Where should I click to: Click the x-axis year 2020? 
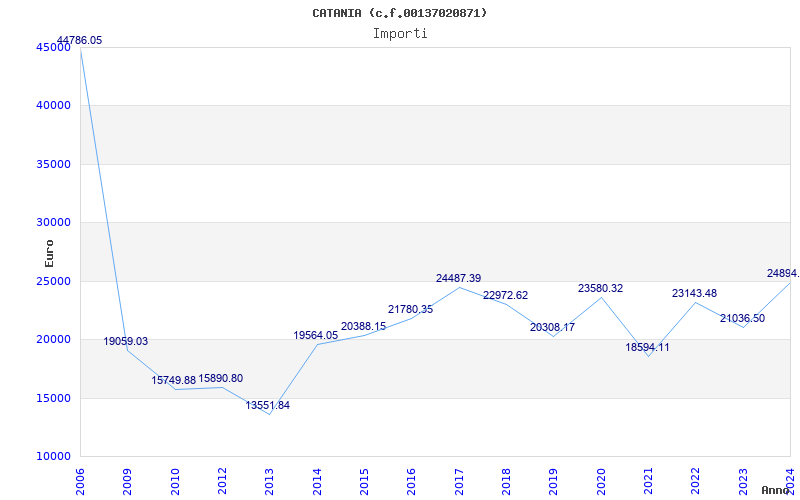601,481
